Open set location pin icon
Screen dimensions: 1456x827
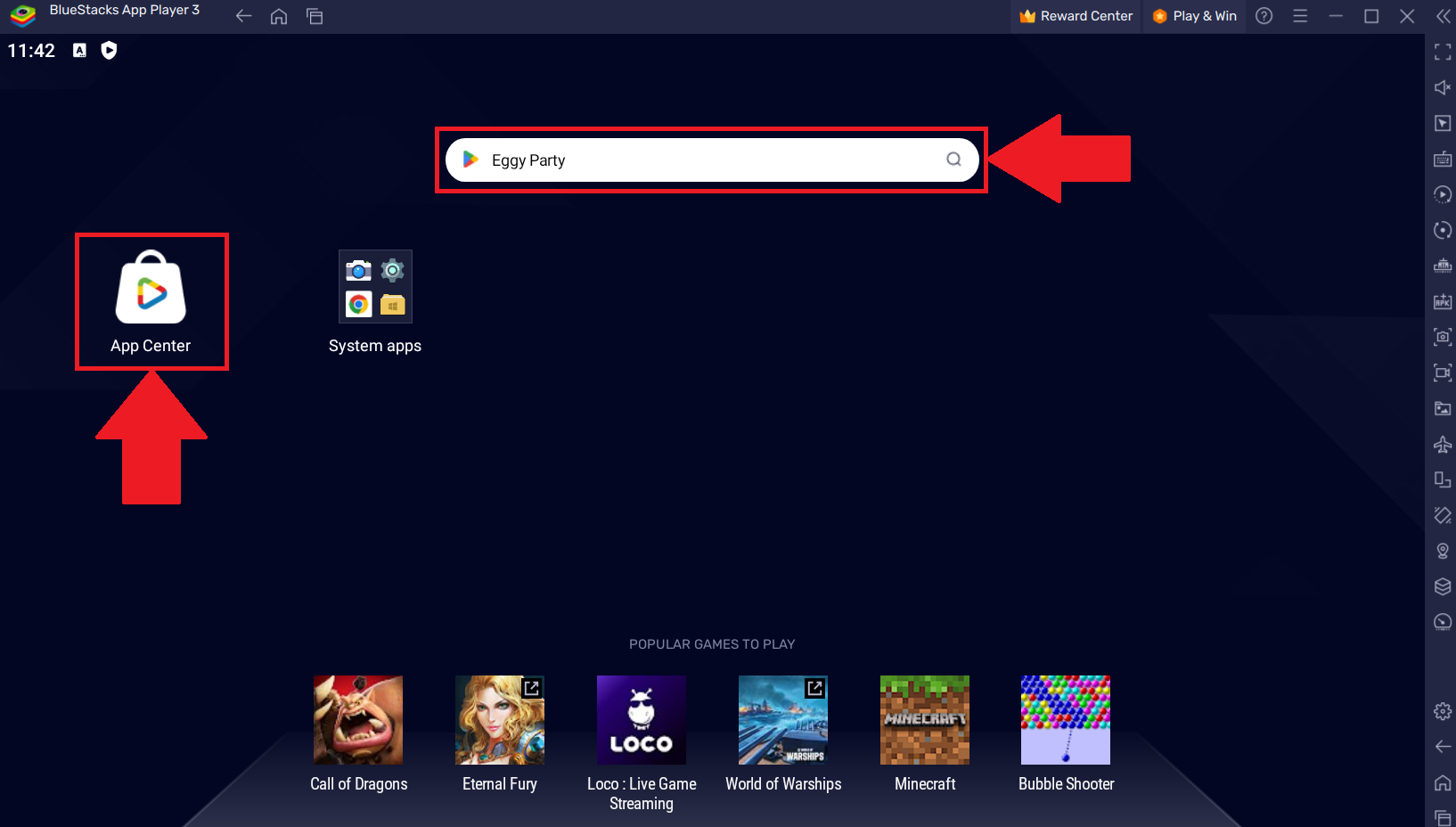[1443, 551]
